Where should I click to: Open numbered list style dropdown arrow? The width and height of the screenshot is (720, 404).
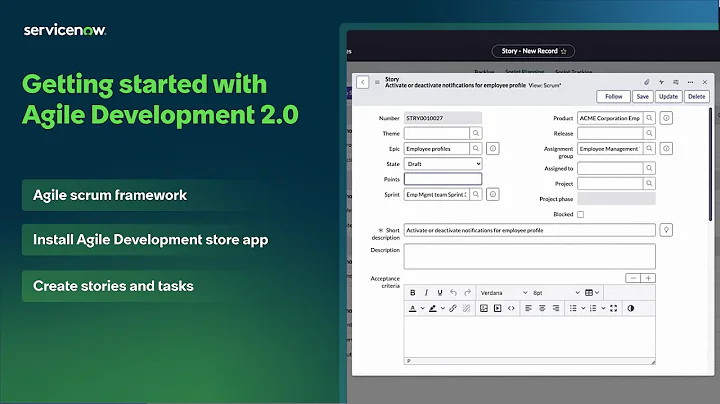(603, 308)
